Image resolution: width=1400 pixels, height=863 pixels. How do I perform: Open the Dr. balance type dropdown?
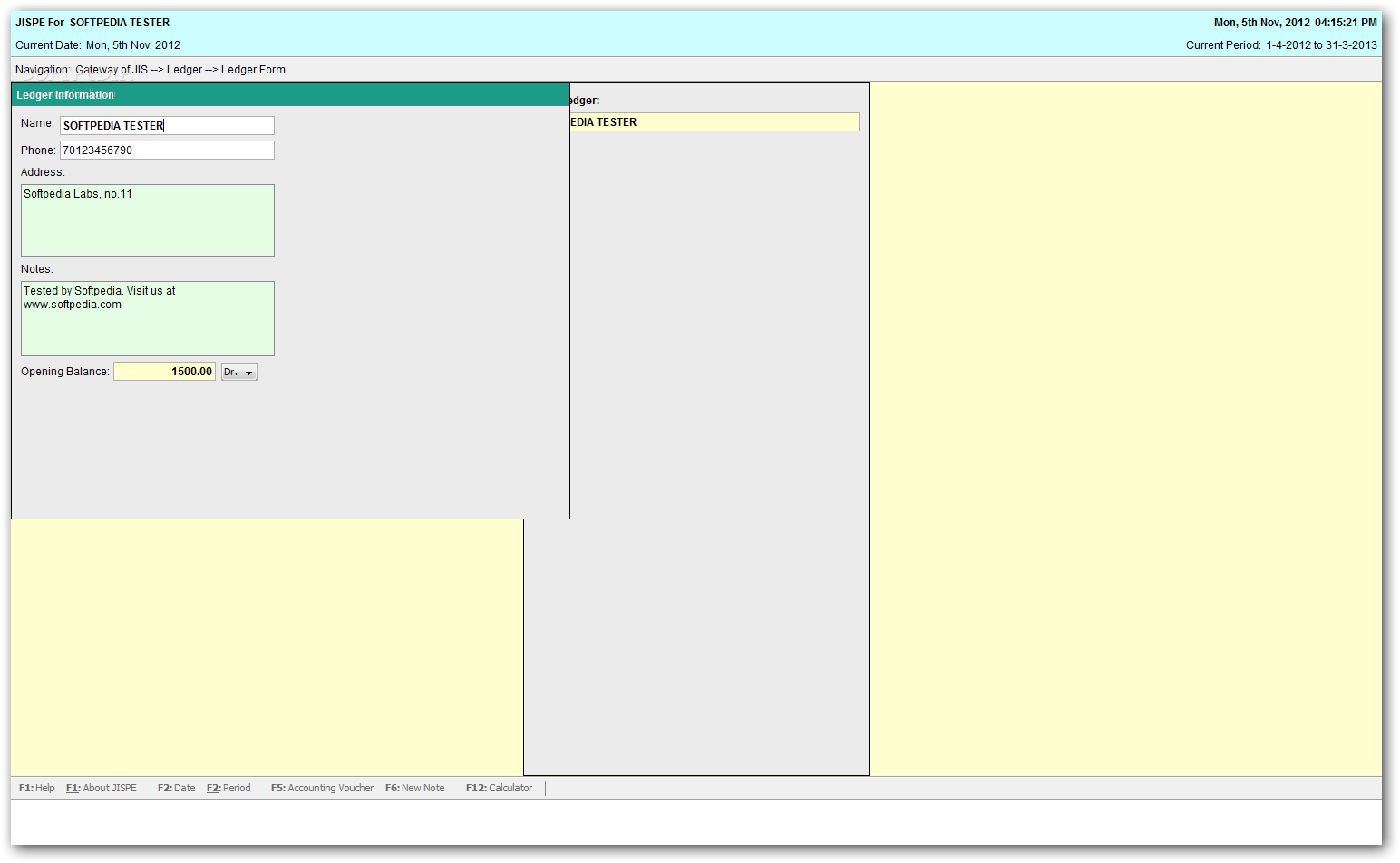(x=239, y=372)
